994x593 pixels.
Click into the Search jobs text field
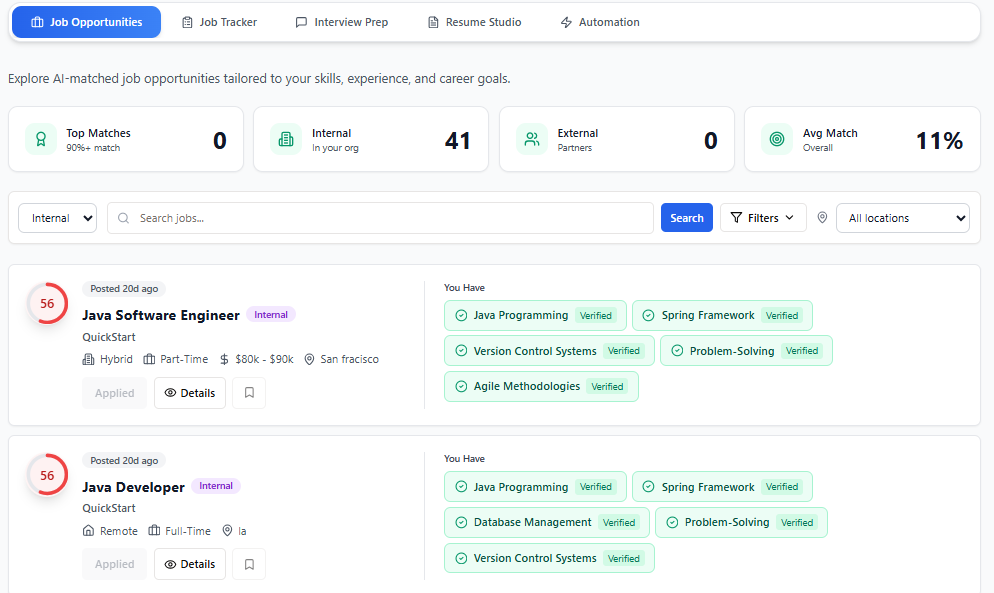(390, 218)
